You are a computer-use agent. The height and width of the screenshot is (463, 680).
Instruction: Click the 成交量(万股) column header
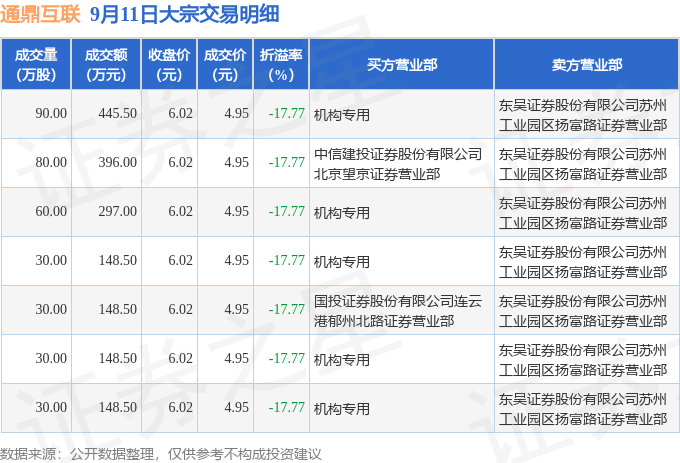pyautogui.click(x=36, y=65)
